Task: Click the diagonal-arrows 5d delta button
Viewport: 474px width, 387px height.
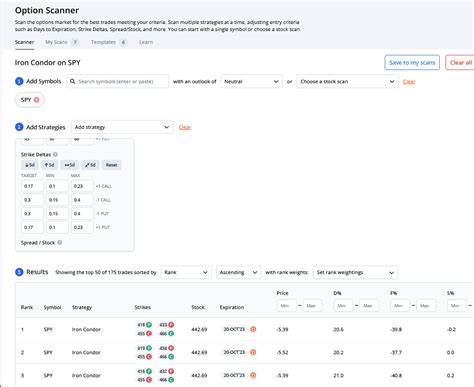Action: pos(90,165)
